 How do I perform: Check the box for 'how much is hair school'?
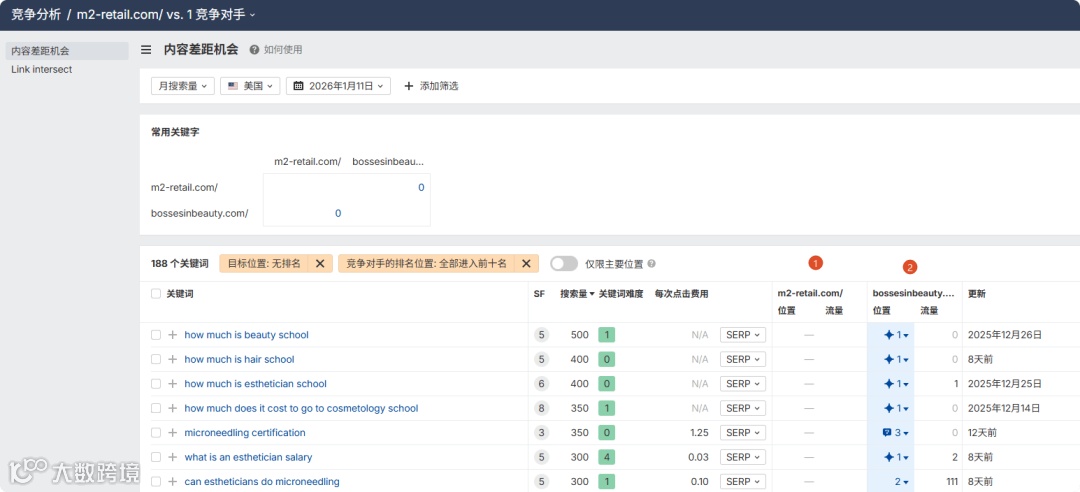coord(156,359)
